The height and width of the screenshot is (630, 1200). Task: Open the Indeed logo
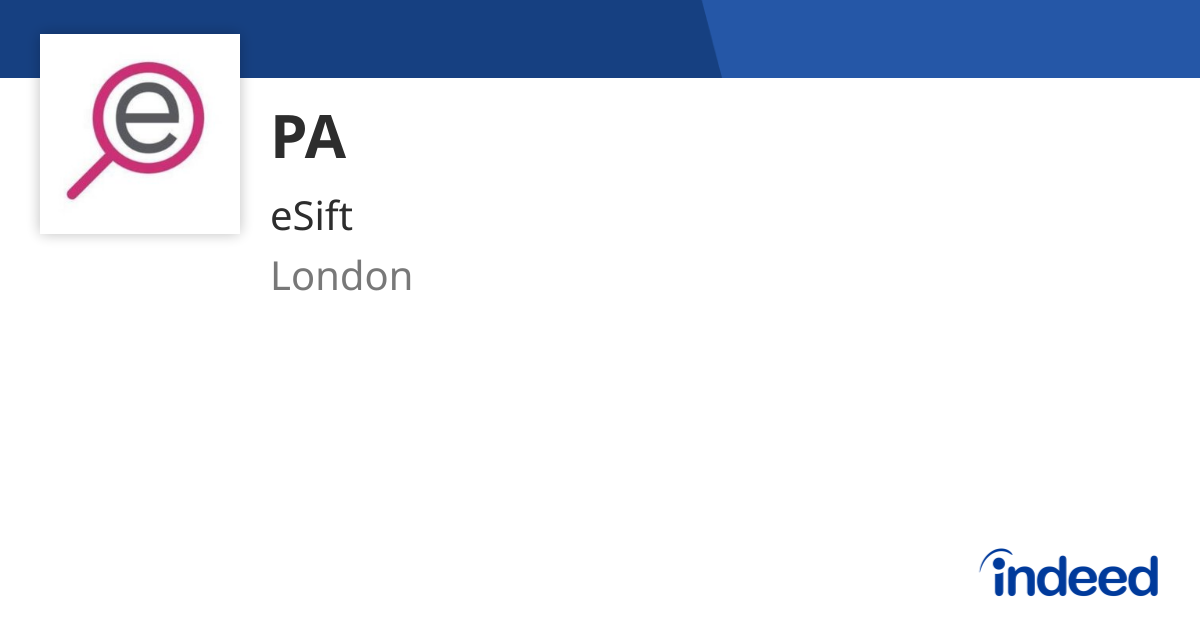tap(1068, 573)
